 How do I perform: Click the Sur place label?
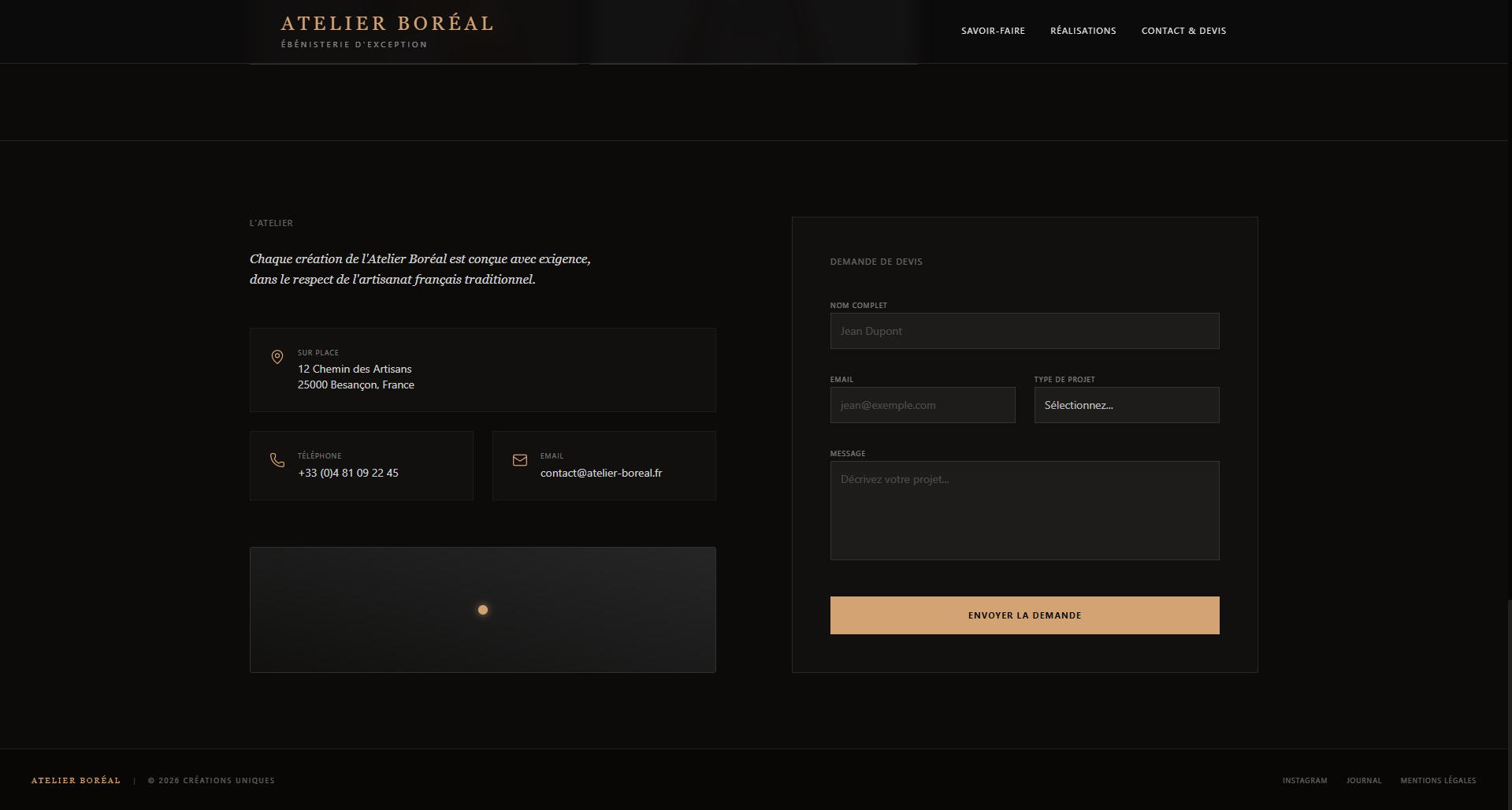318,353
